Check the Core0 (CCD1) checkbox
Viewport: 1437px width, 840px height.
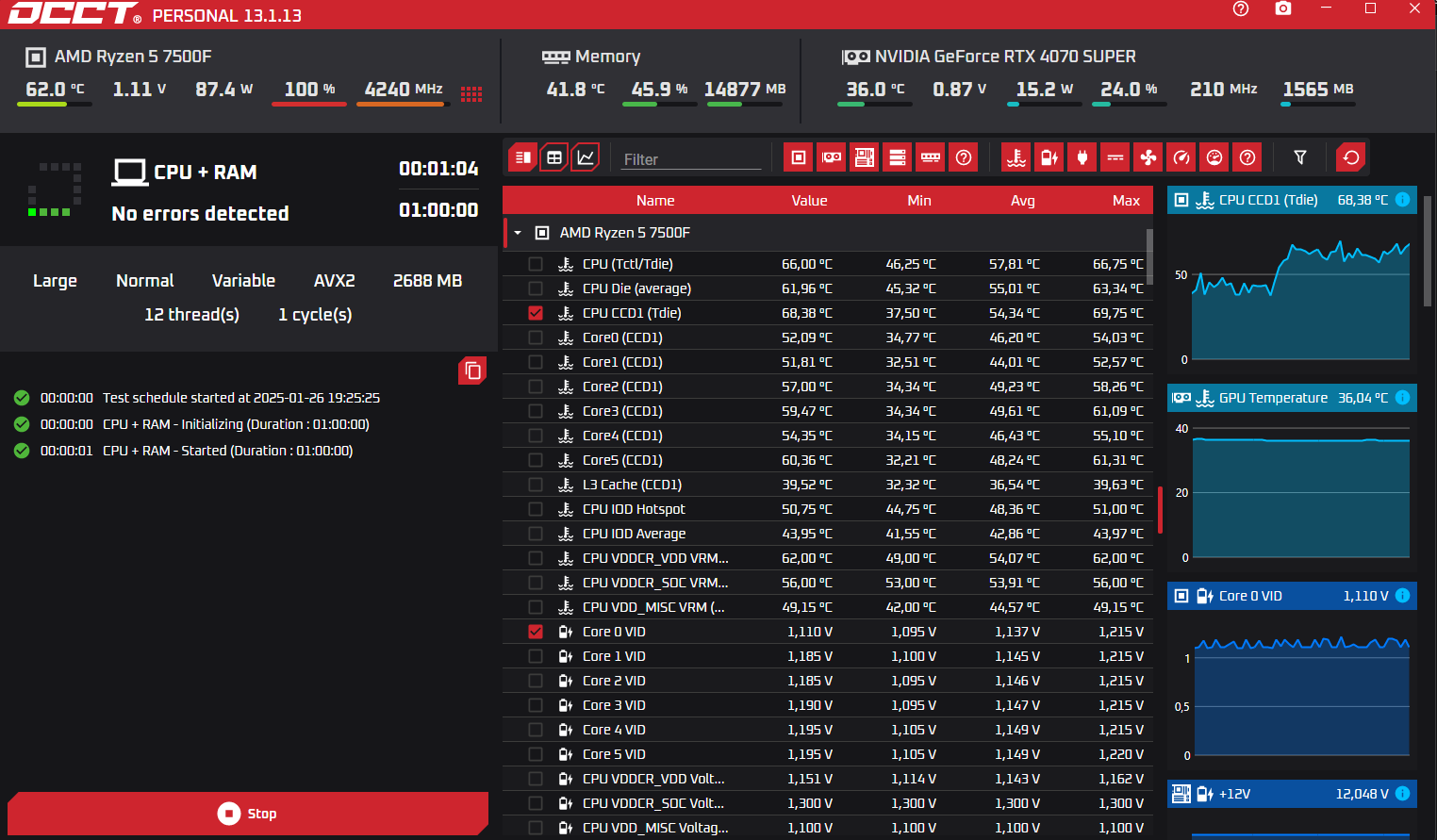coord(536,338)
